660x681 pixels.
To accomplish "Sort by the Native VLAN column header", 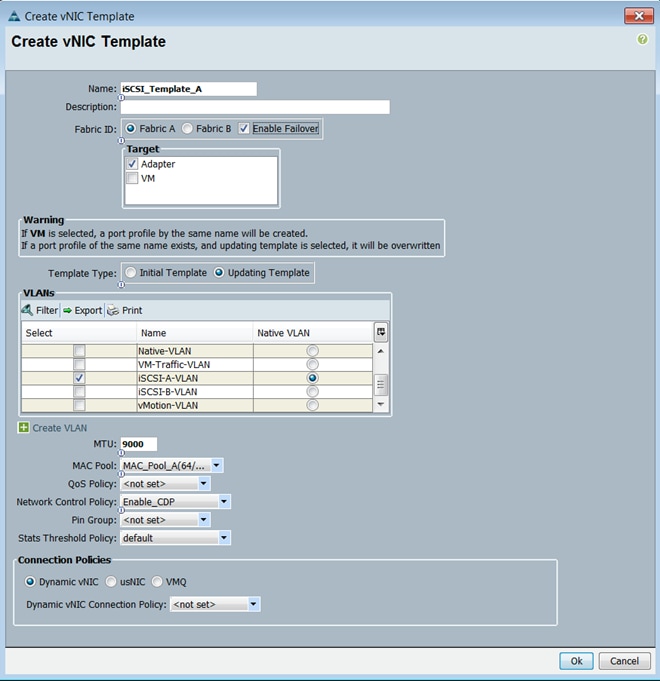I will coord(313,333).
